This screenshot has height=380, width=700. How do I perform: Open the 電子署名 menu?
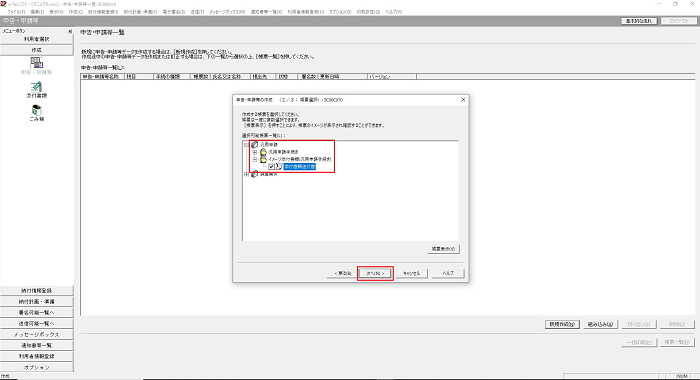(x=175, y=12)
